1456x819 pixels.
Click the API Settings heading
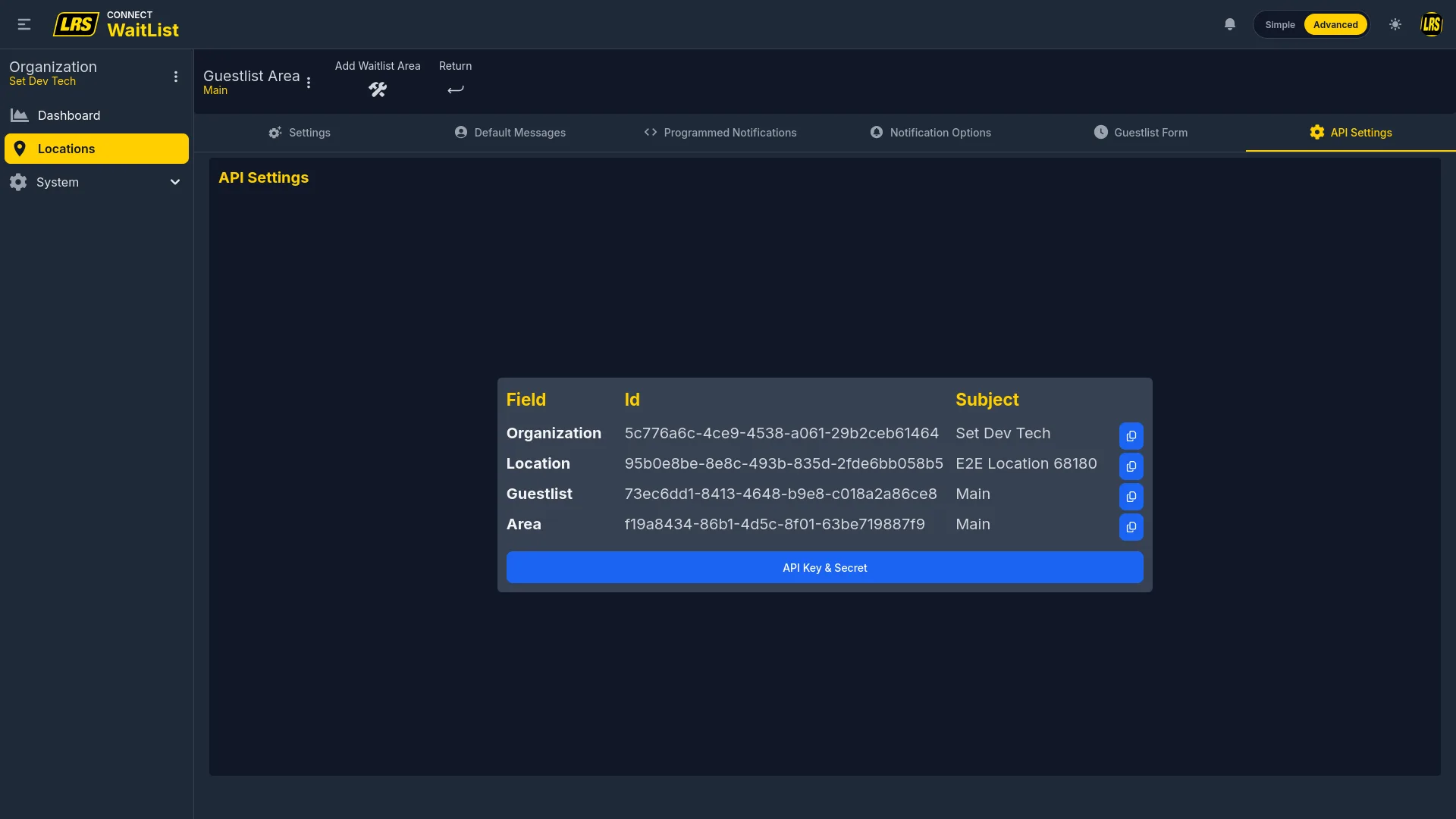263,177
